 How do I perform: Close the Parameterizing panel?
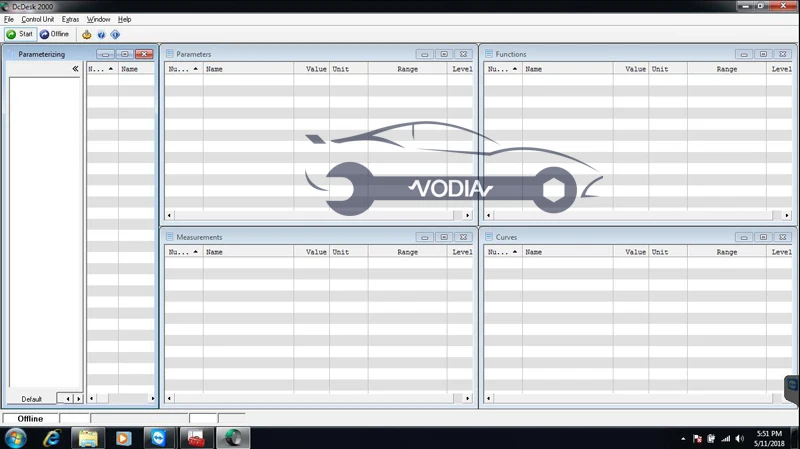144,54
